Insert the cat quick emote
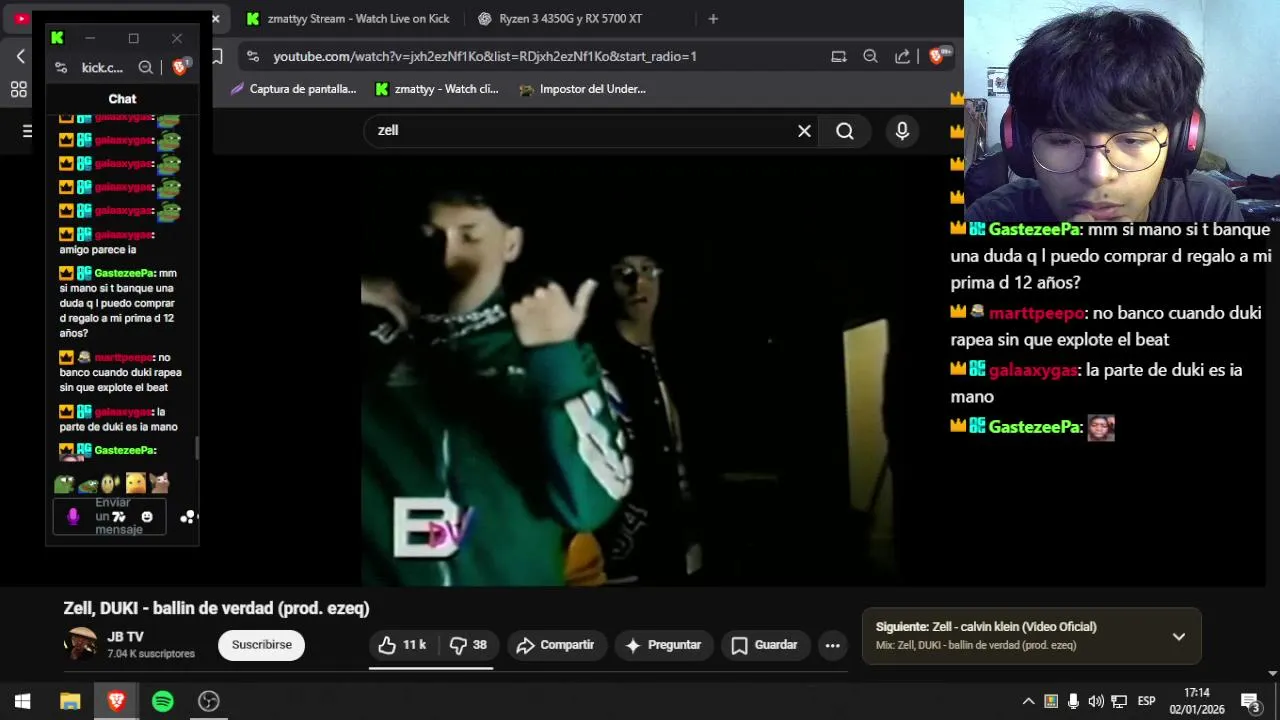The width and height of the screenshot is (1280, 720). pyautogui.click(x=159, y=484)
